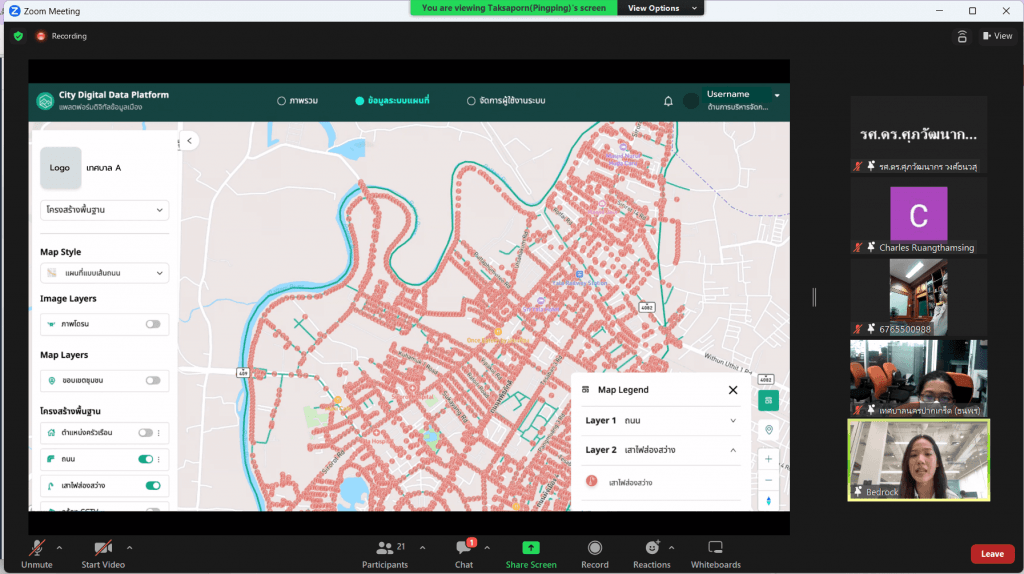Unmute the microphone in Zoom
The width and height of the screenshot is (1024, 574).
(37, 554)
